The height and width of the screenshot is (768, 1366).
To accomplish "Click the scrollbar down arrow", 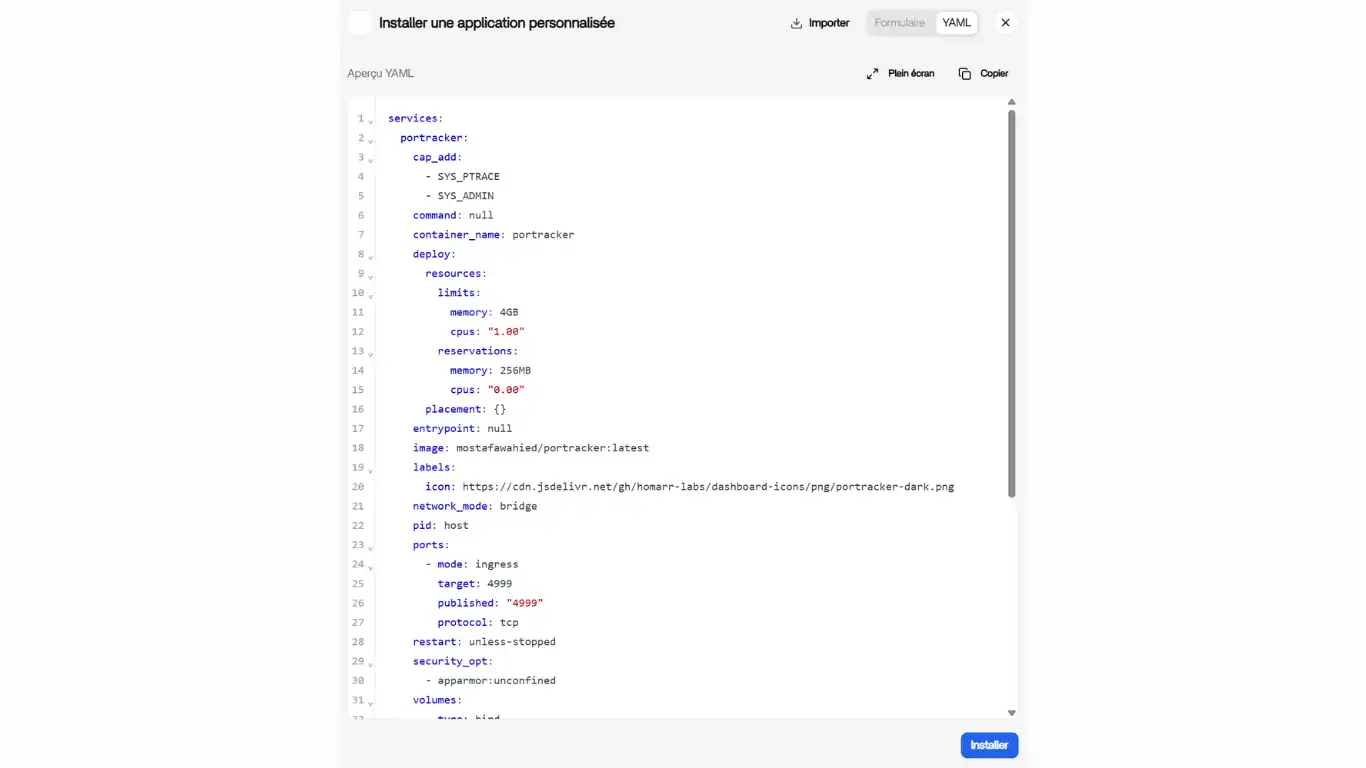I will (1012, 713).
